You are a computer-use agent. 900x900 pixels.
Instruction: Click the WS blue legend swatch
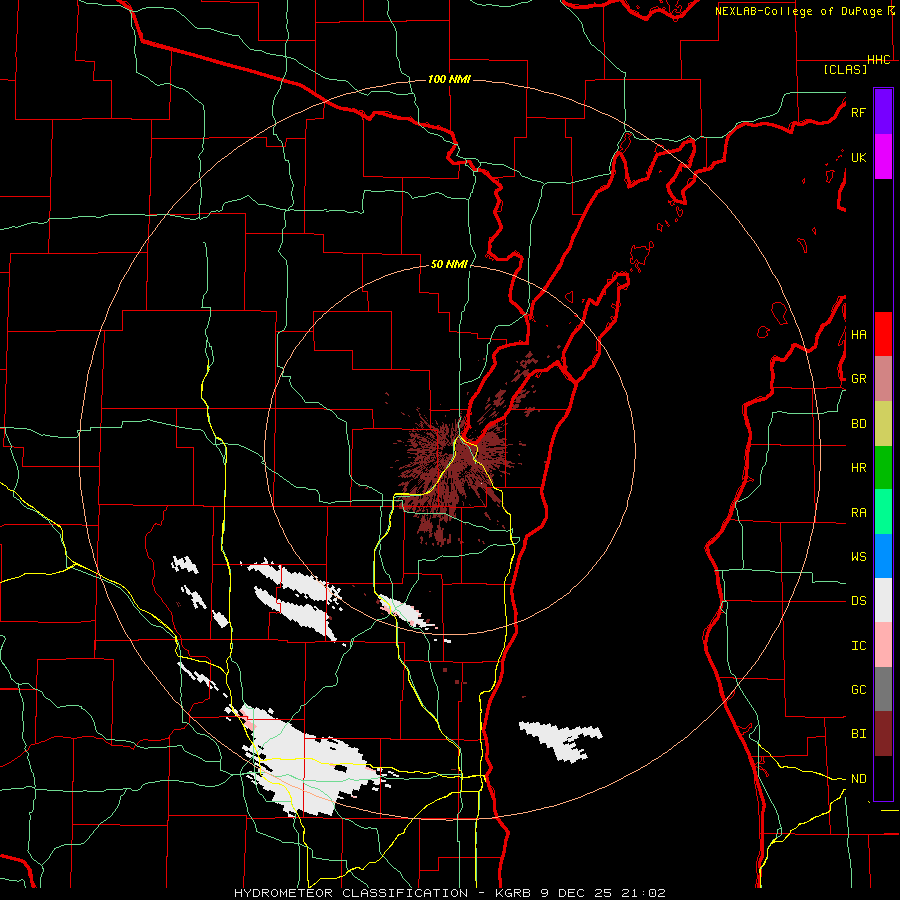[883, 556]
